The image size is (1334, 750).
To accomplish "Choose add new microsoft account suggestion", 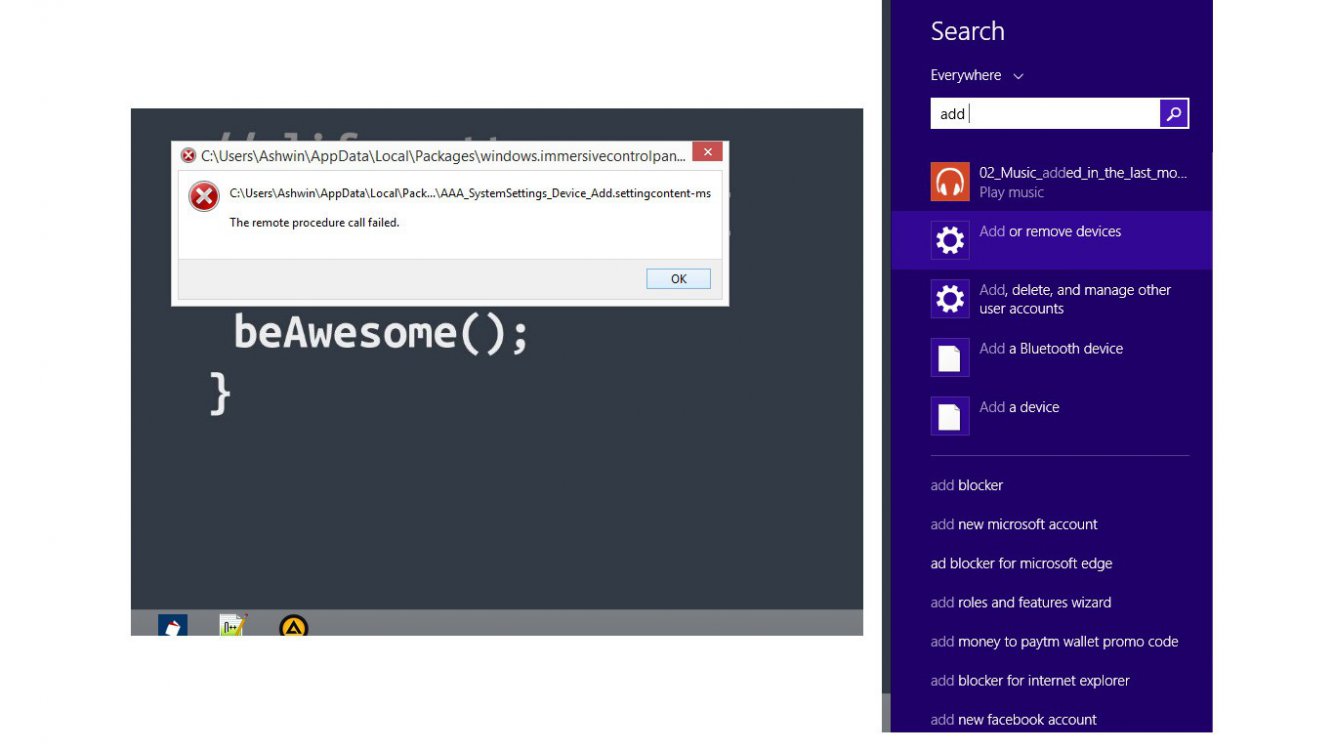I will (1013, 525).
